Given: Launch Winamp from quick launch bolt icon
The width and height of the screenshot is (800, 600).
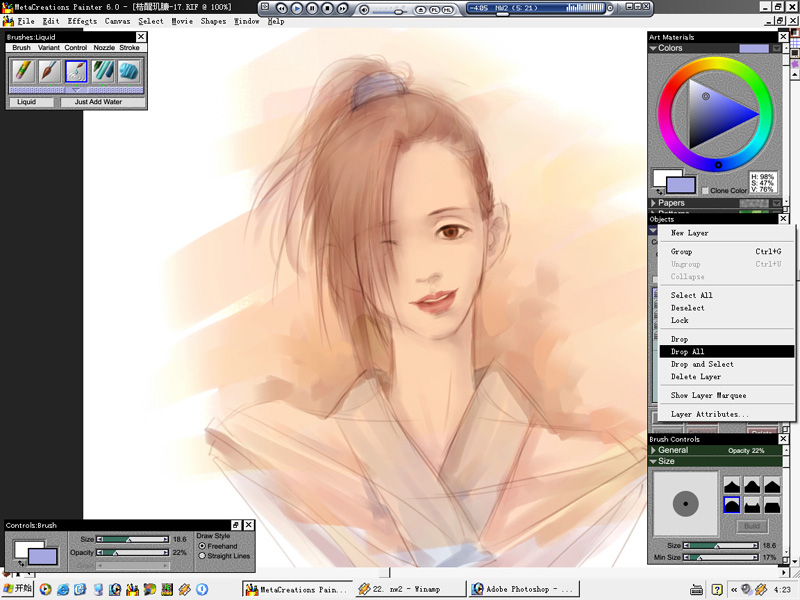Looking at the screenshot, I should (185, 589).
